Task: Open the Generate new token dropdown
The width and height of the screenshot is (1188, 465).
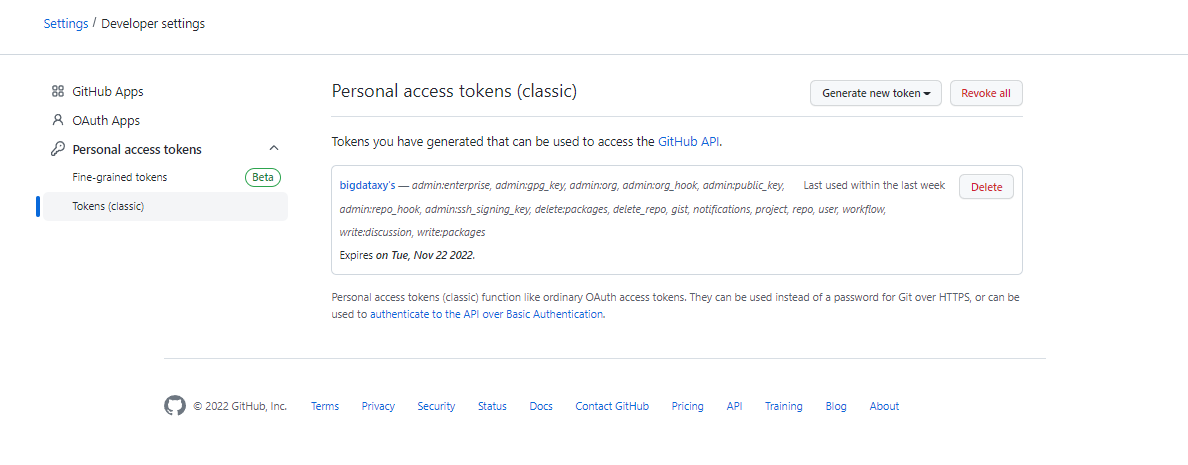Action: point(876,93)
